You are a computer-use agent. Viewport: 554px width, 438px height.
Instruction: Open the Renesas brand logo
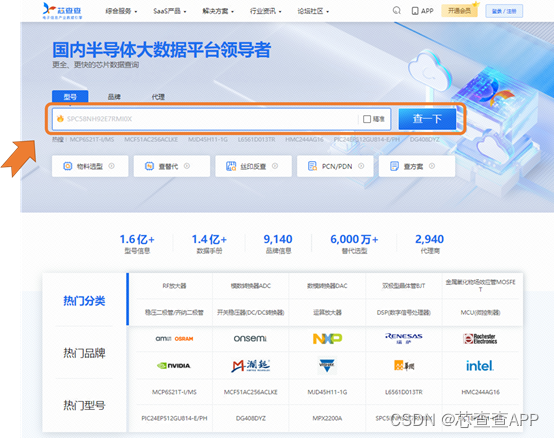coord(404,338)
